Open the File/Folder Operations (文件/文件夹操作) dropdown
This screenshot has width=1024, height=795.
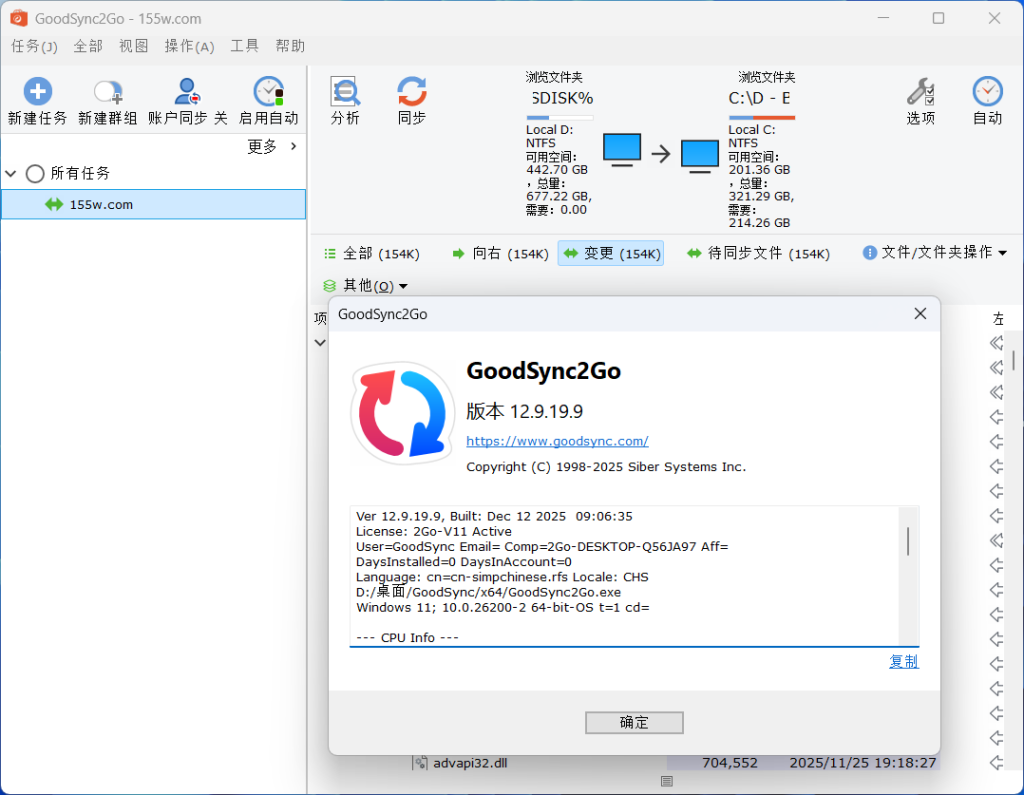pyautogui.click(x=934, y=253)
